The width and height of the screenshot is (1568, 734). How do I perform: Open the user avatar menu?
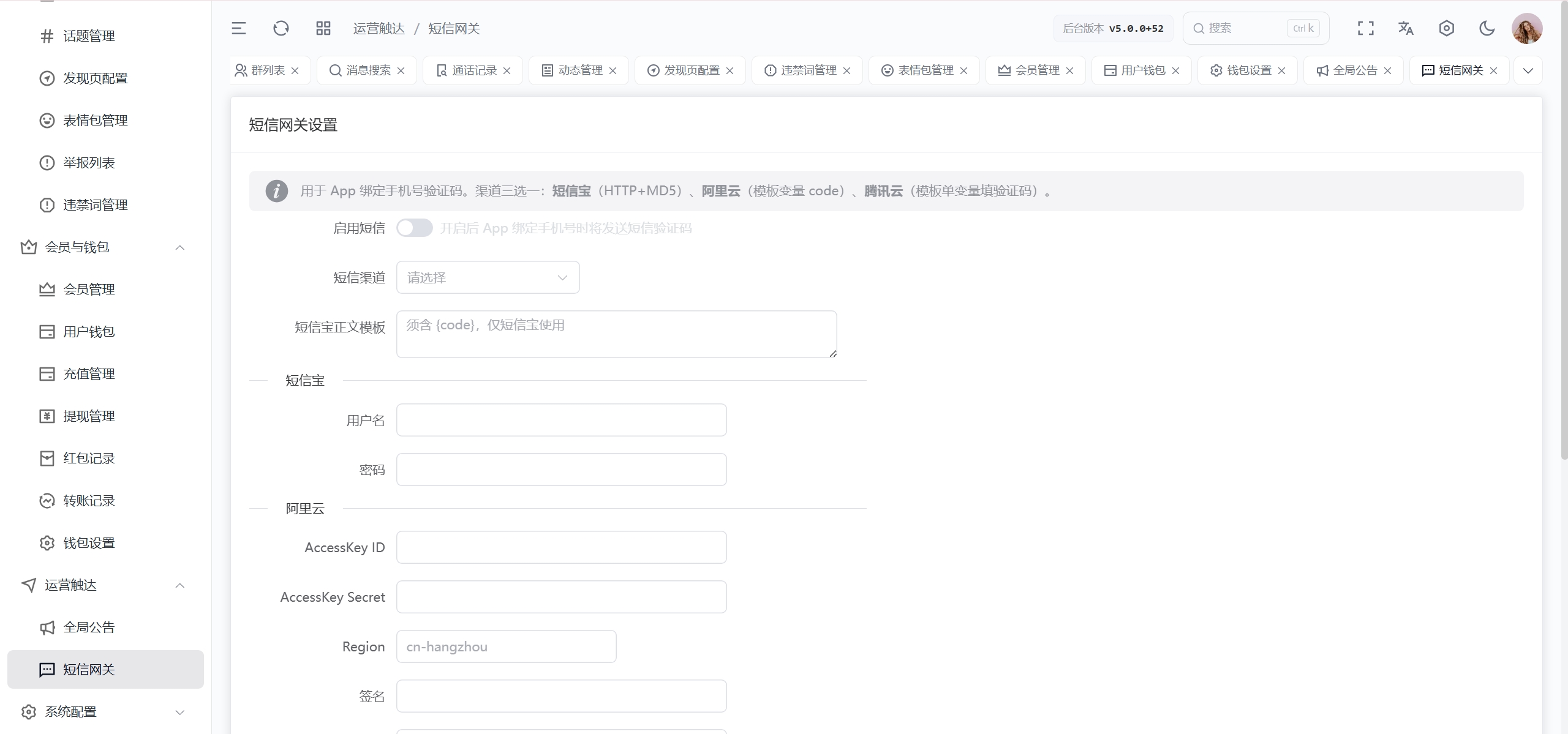(x=1527, y=29)
